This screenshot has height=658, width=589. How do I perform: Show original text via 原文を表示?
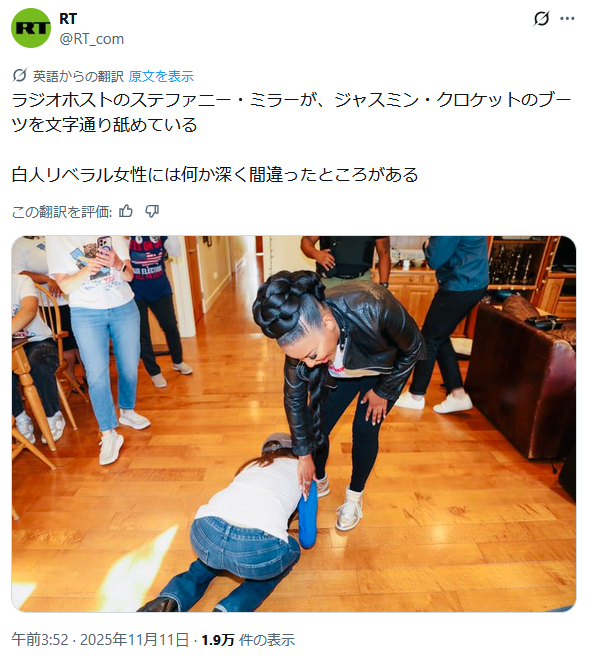tap(161, 76)
